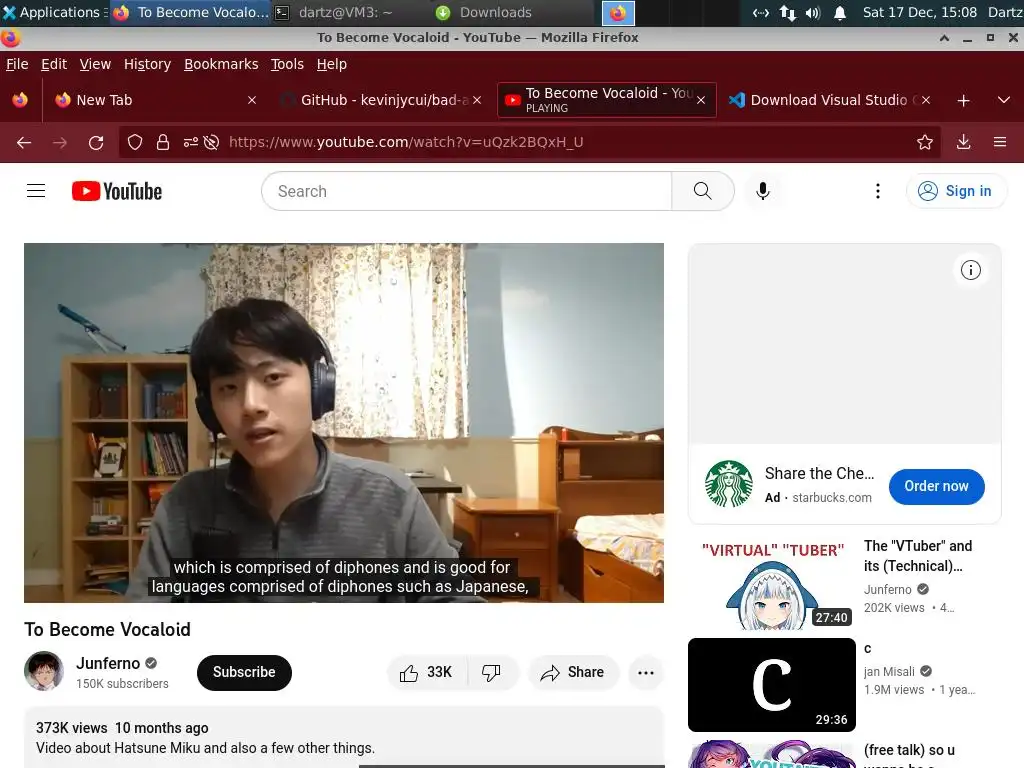Open the History menu
The height and width of the screenshot is (768, 1024).
click(x=147, y=64)
